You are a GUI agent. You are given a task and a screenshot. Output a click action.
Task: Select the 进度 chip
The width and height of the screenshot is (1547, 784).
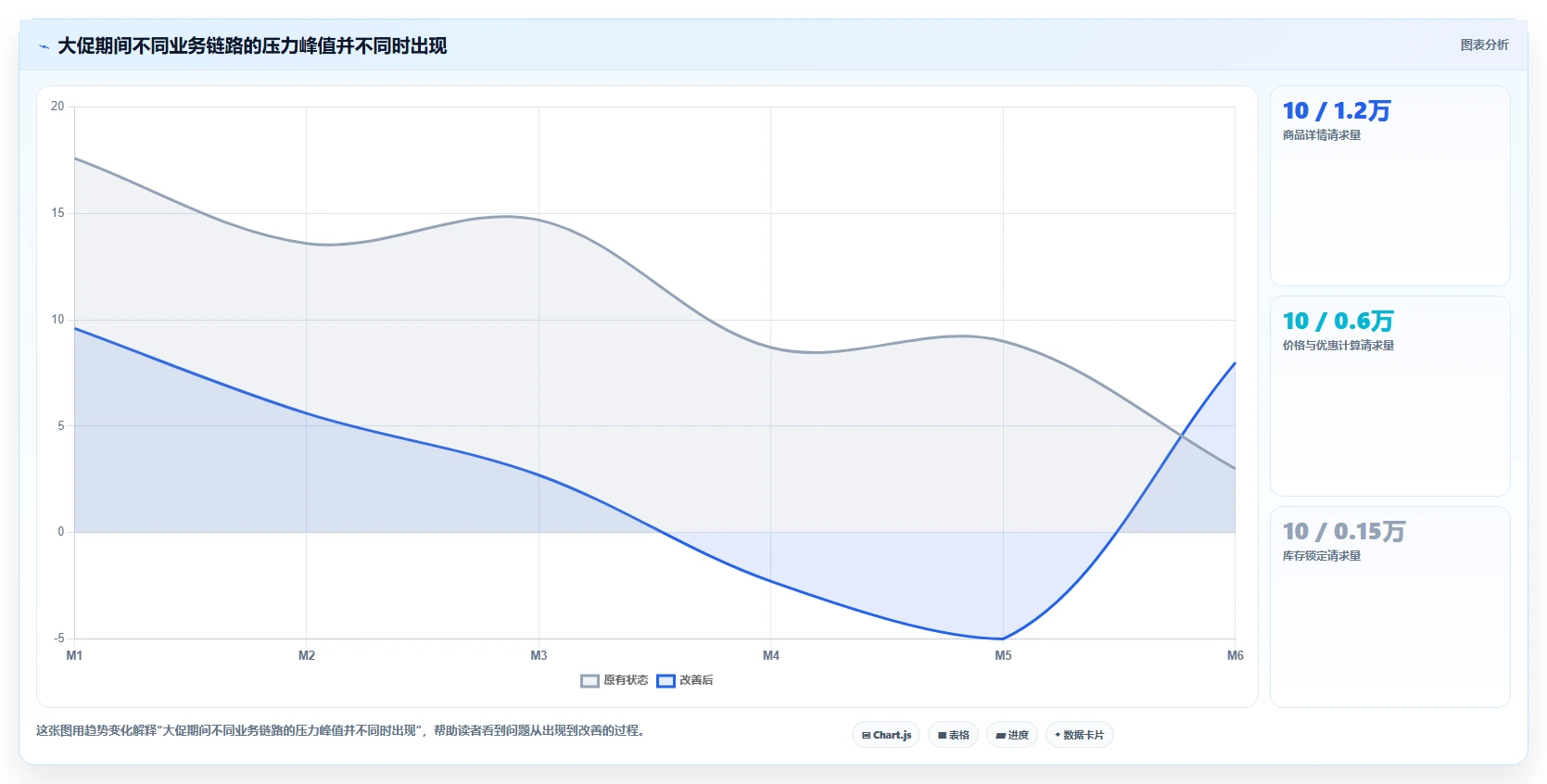[1012, 735]
